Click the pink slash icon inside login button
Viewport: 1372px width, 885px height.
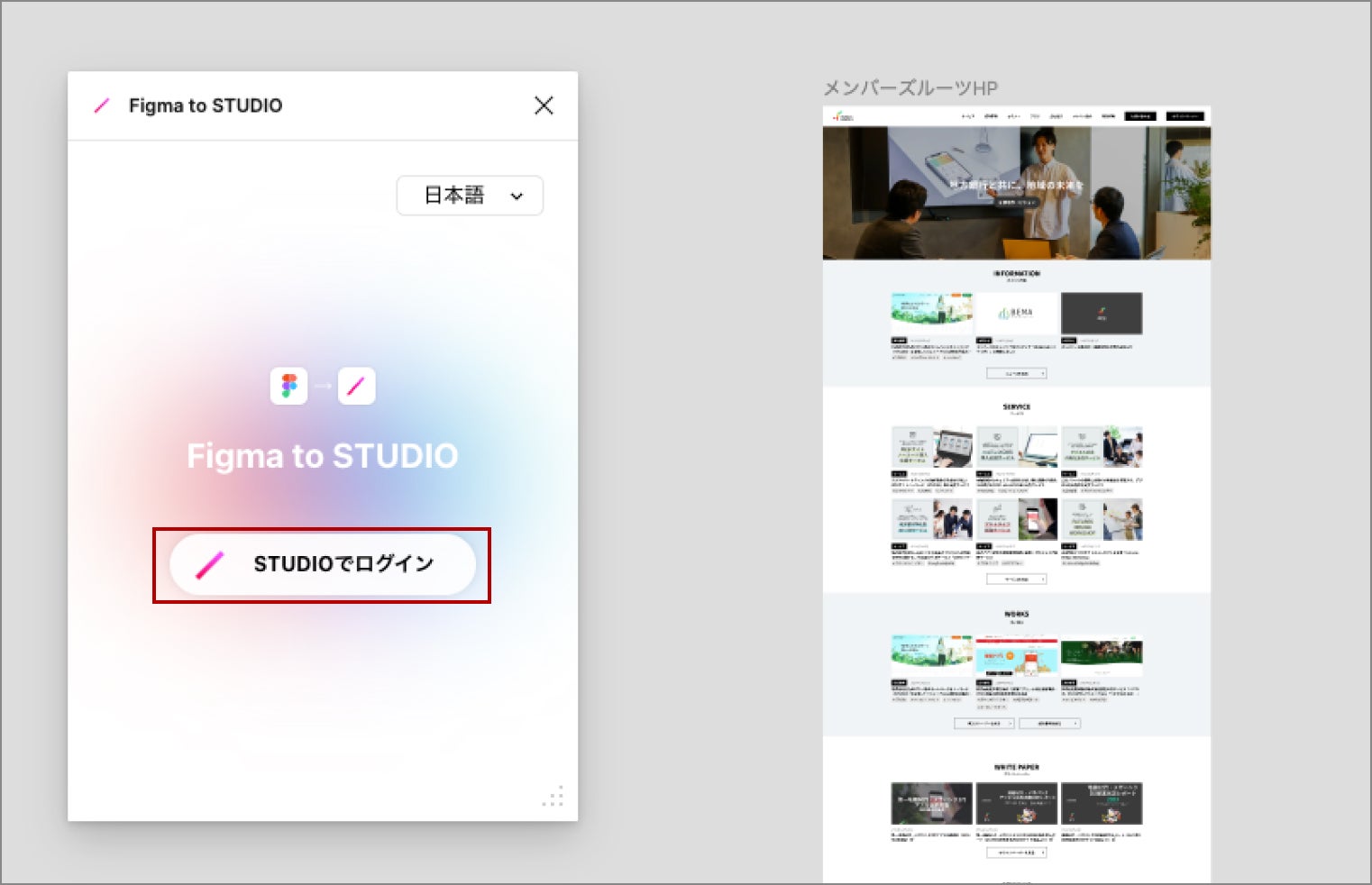tap(209, 564)
